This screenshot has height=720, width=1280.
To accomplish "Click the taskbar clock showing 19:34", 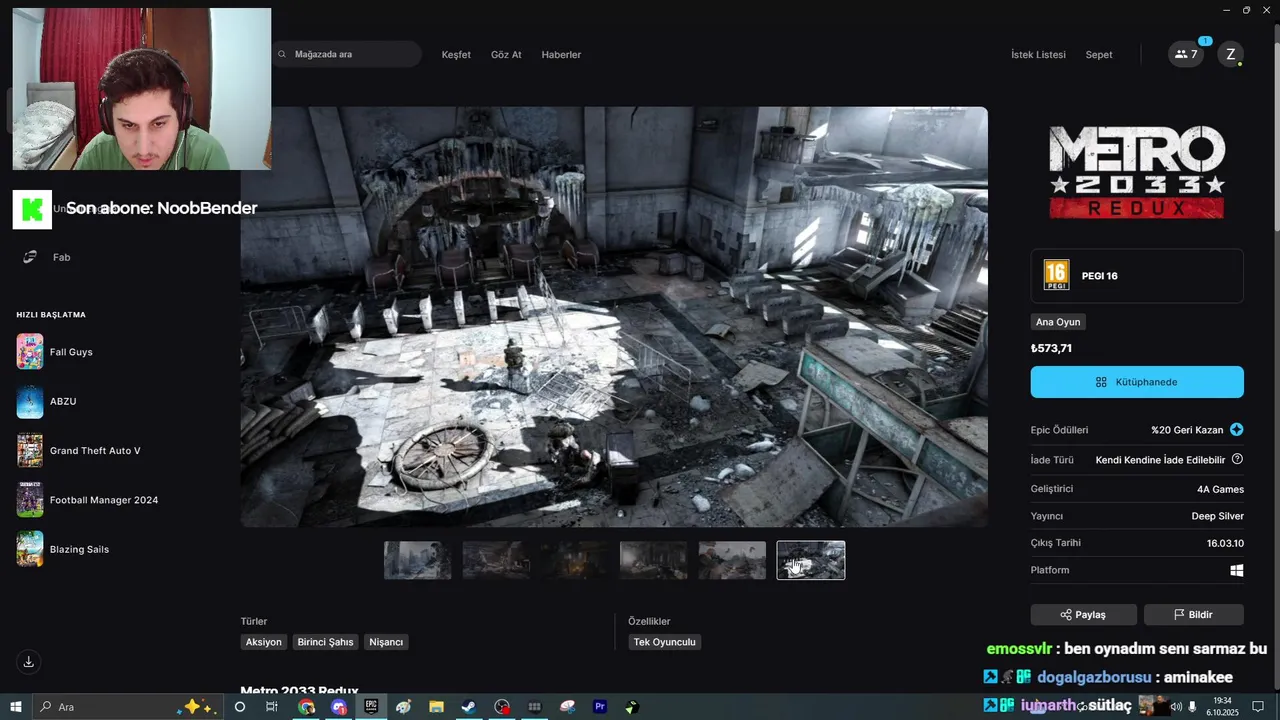I will click(x=1222, y=707).
